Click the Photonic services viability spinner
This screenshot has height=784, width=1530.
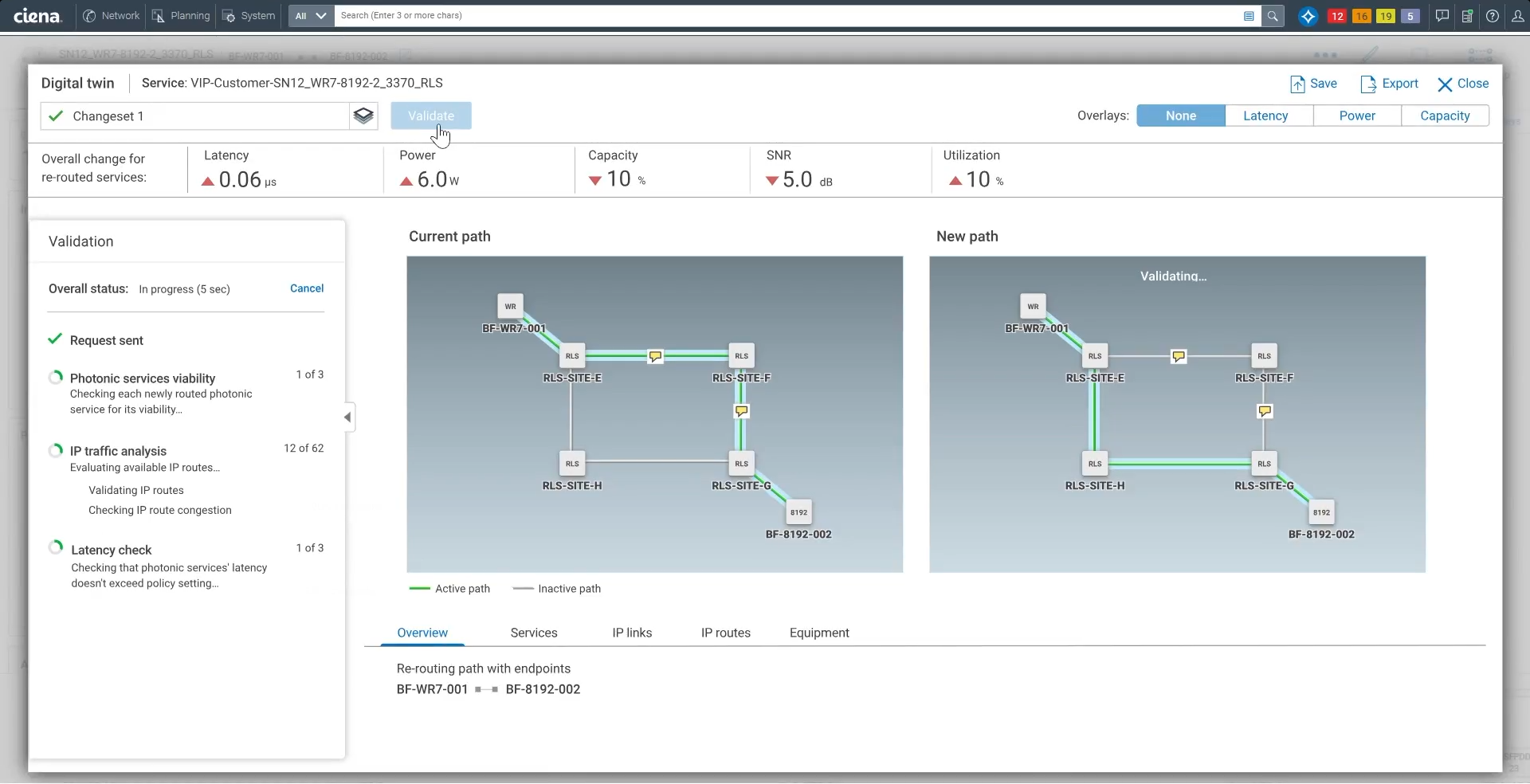pyautogui.click(x=56, y=377)
